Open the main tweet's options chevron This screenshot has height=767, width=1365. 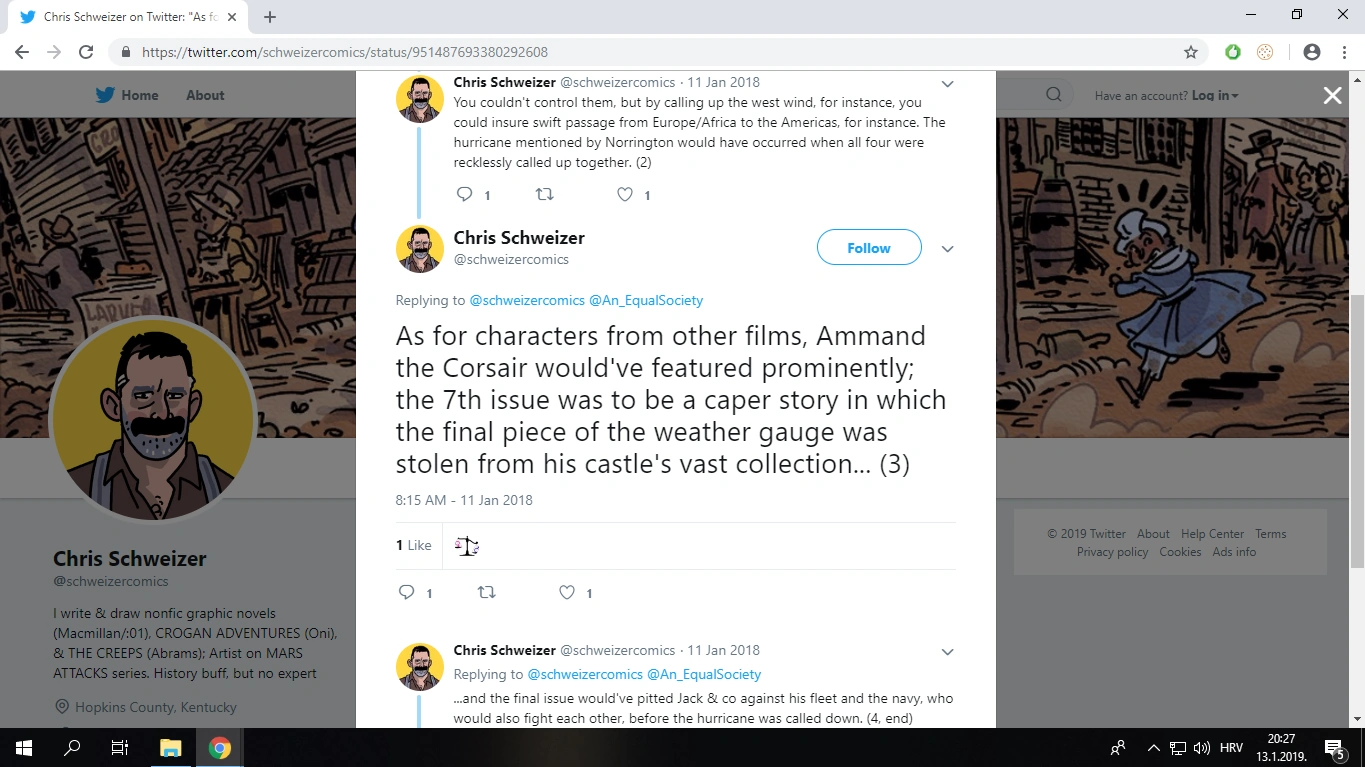pos(947,249)
